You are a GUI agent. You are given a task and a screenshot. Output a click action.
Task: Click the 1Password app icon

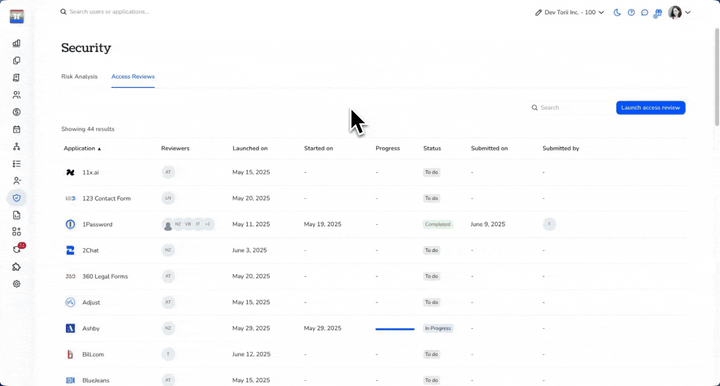pos(70,224)
